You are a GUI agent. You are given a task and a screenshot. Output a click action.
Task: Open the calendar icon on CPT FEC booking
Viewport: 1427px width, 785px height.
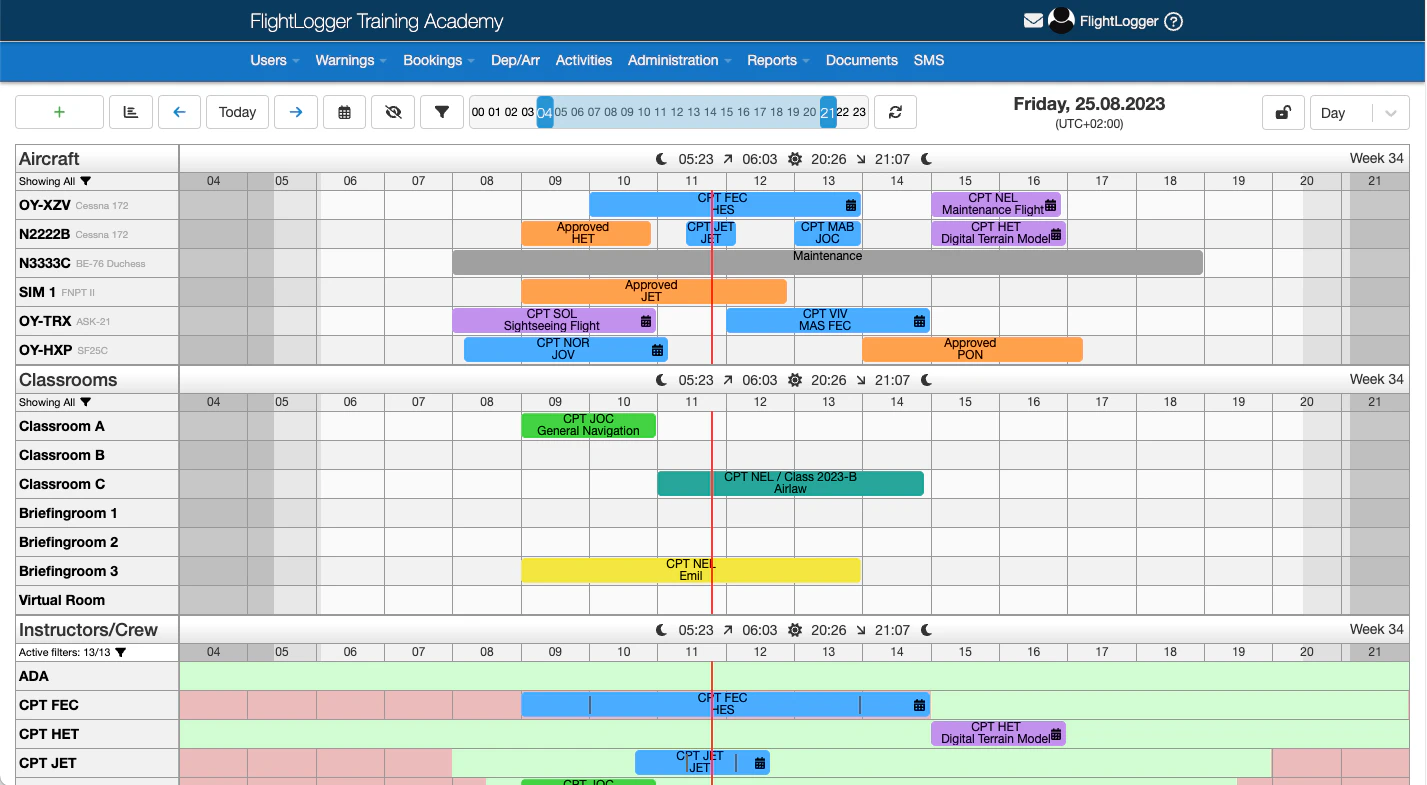point(851,204)
